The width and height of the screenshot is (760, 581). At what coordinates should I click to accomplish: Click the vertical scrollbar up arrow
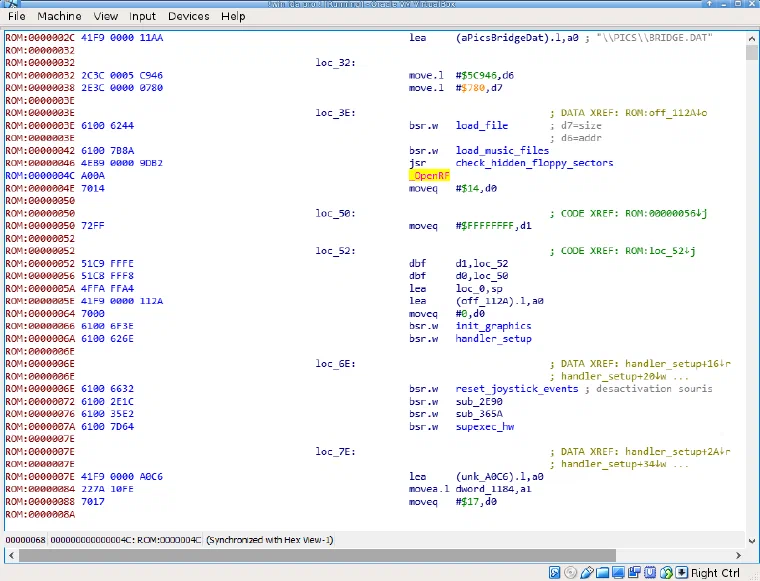point(751,38)
